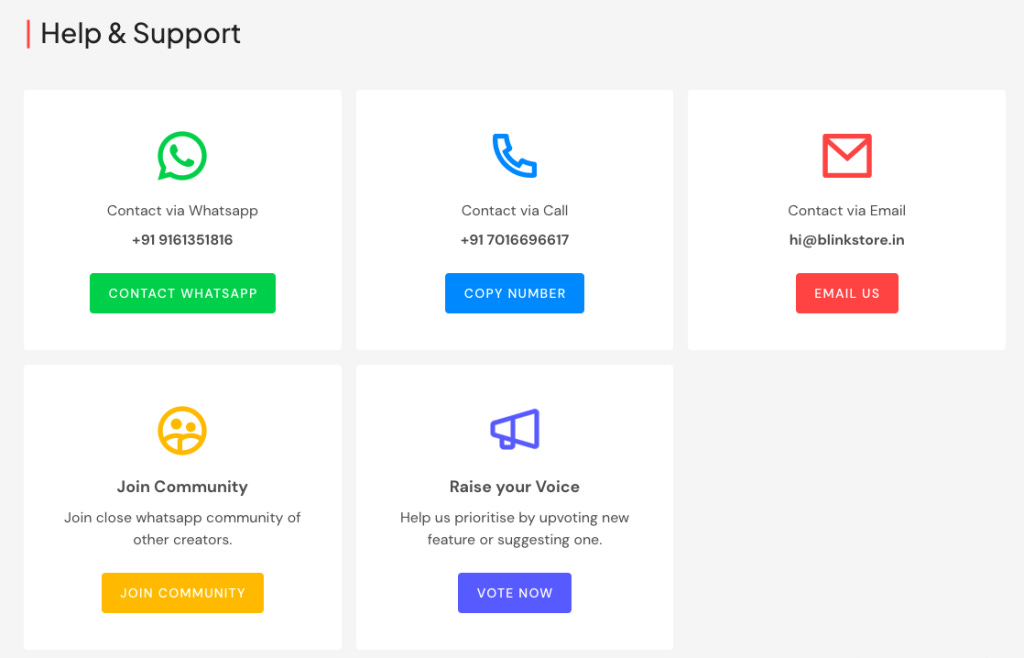Click the Contact via Email label

pyautogui.click(x=847, y=210)
